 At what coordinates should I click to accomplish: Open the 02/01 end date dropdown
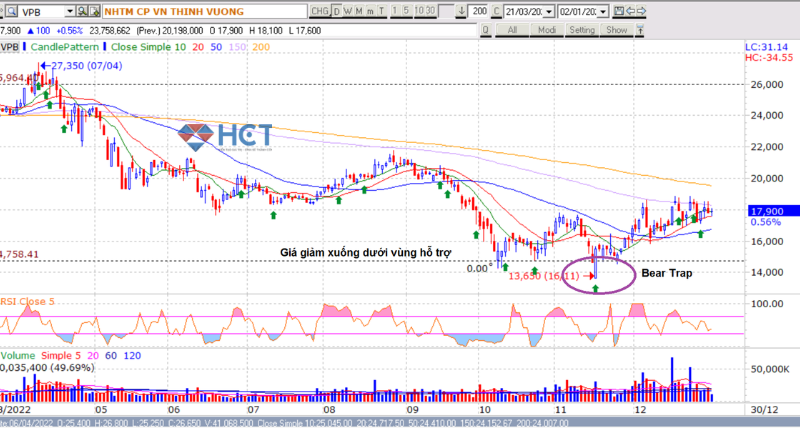[x=603, y=11]
